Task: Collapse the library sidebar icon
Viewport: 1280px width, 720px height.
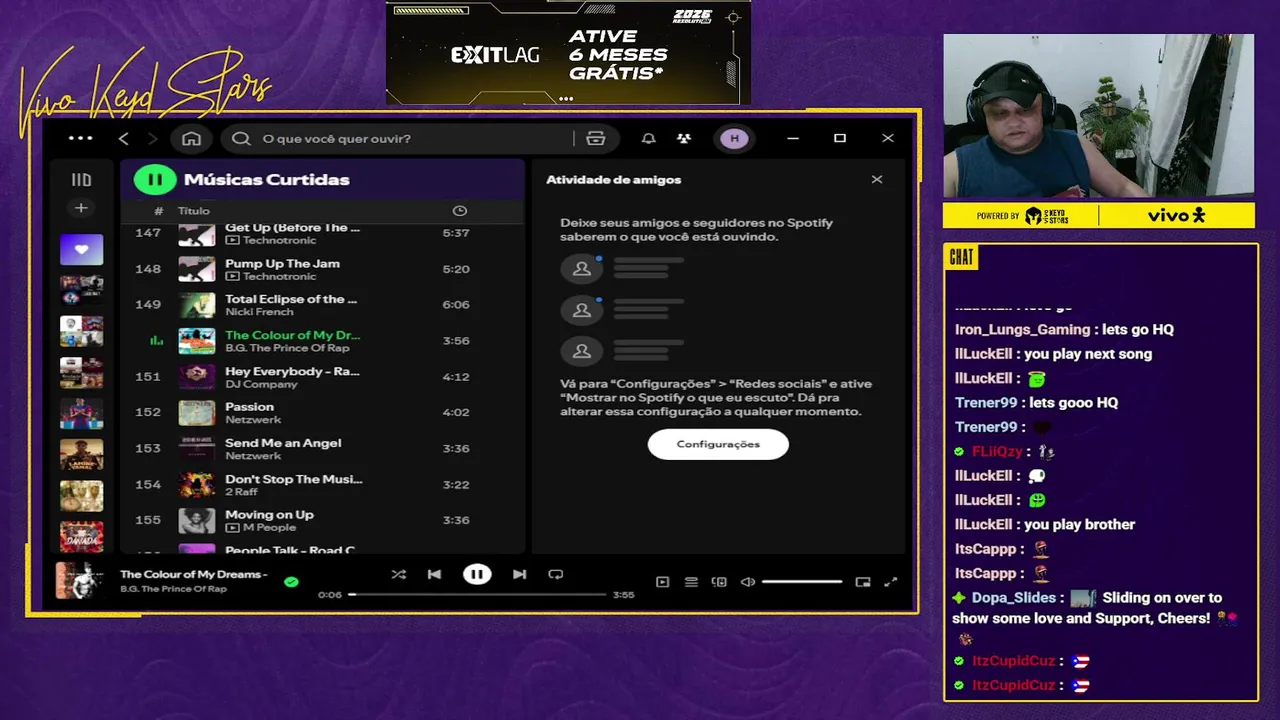Action: pos(81,180)
